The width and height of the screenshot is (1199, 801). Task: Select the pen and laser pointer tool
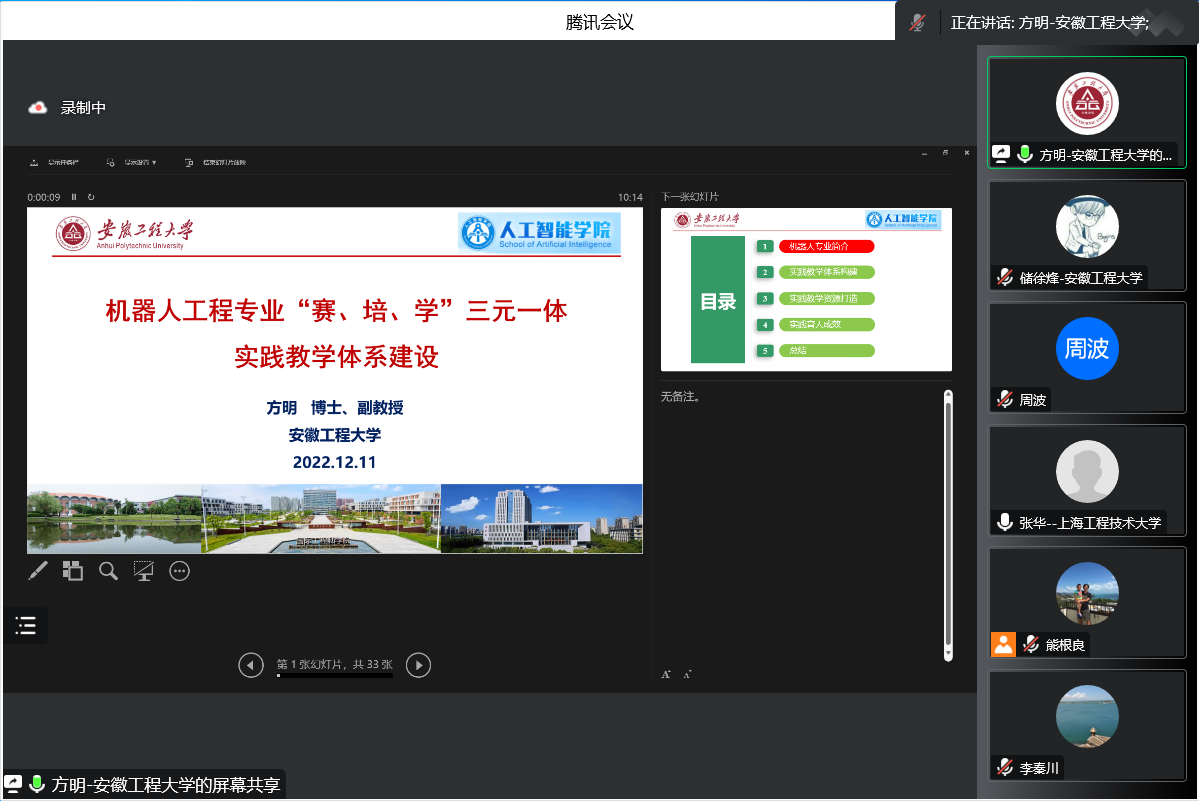pyautogui.click(x=38, y=571)
